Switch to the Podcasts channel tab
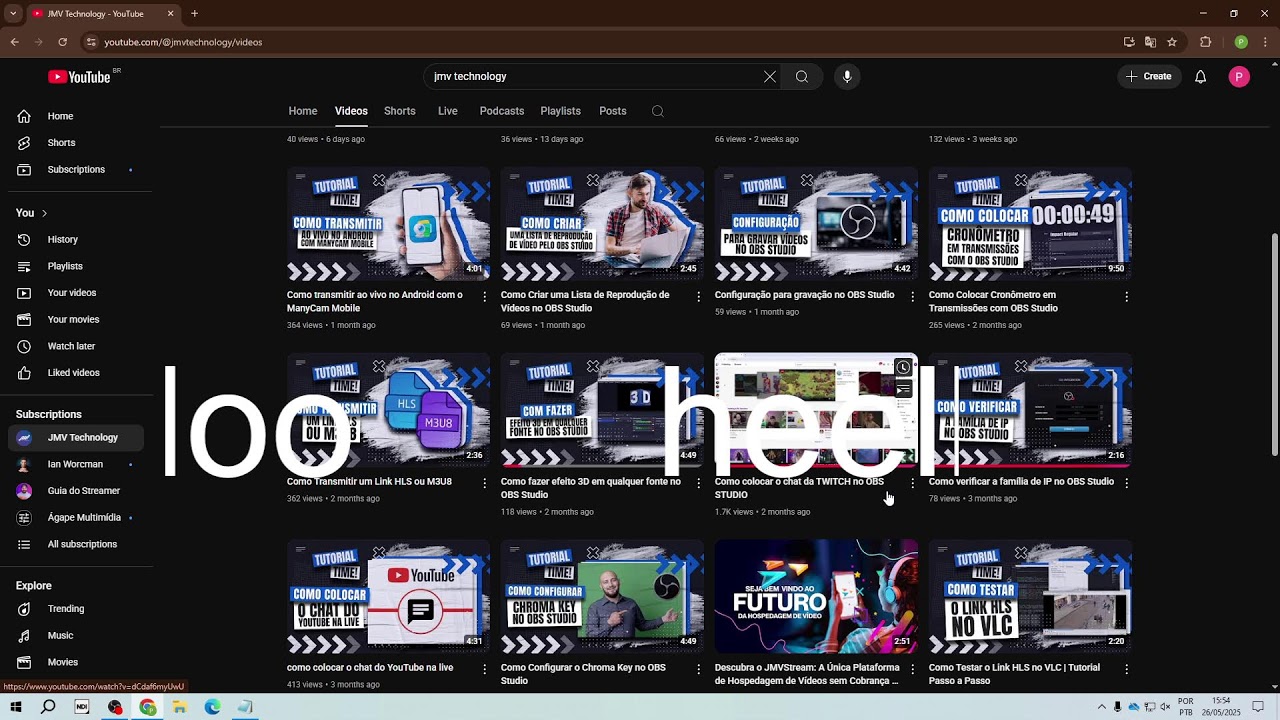This screenshot has width=1280, height=720. pos(502,111)
